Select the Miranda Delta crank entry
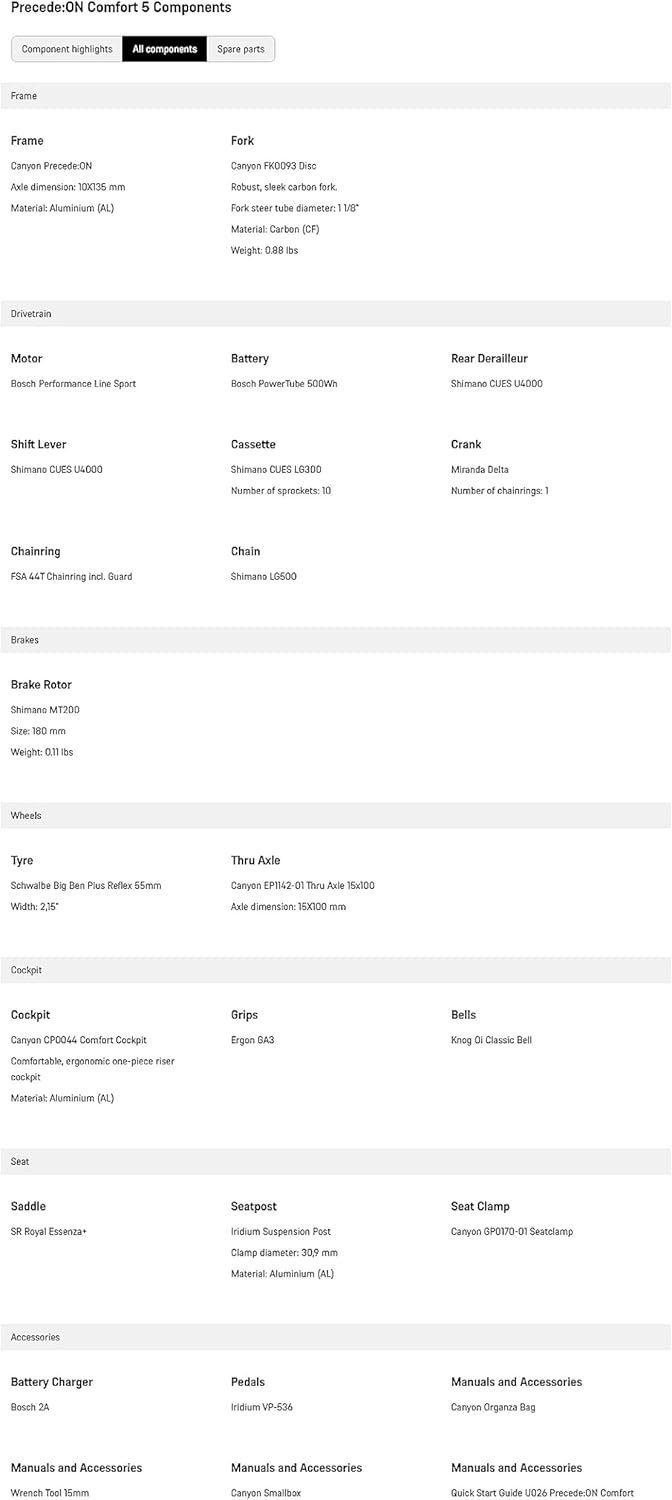The width and height of the screenshot is (672, 1500). tap(480, 470)
